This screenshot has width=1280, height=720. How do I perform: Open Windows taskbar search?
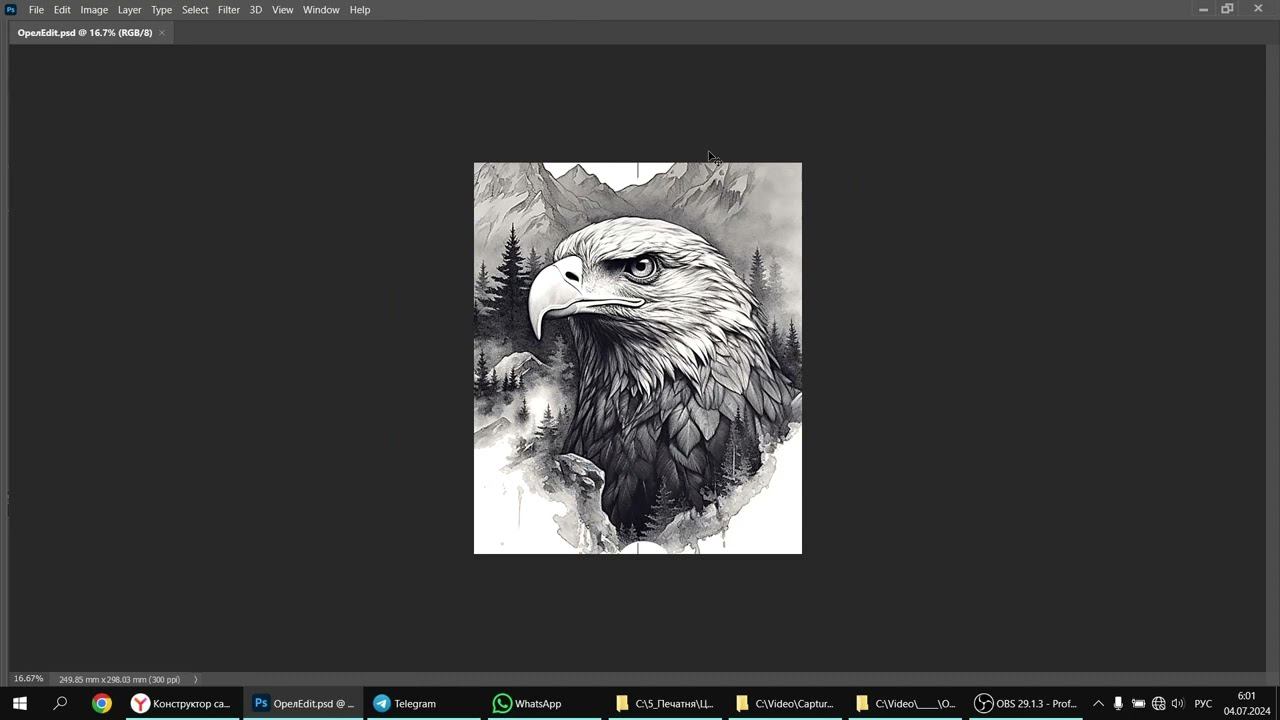coord(60,704)
